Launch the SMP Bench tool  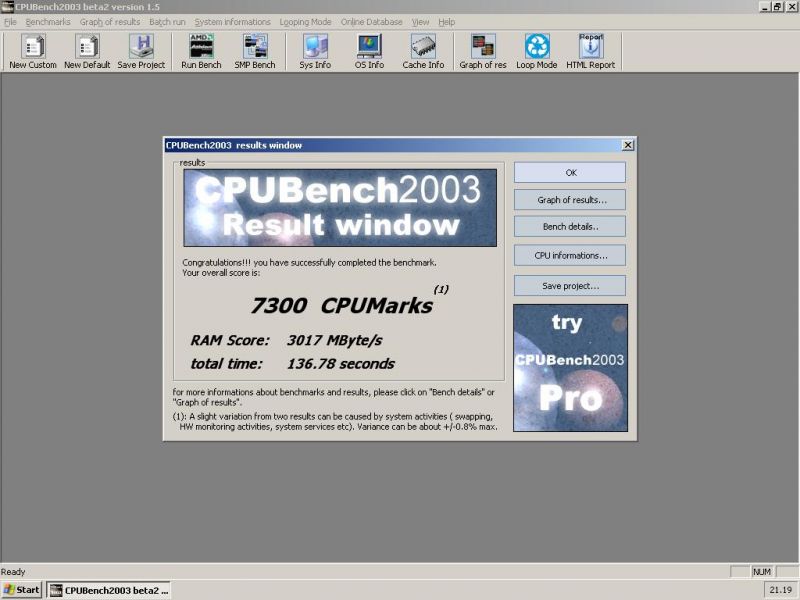tap(255, 52)
